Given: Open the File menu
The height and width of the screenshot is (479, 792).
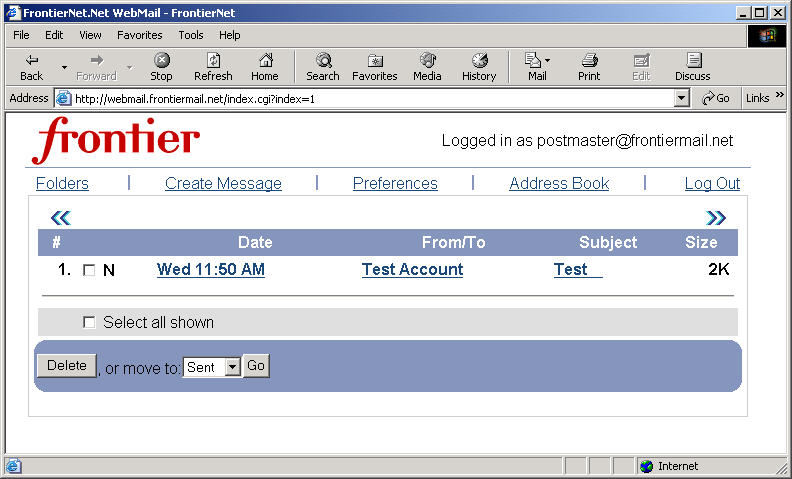Looking at the screenshot, I should (21, 35).
